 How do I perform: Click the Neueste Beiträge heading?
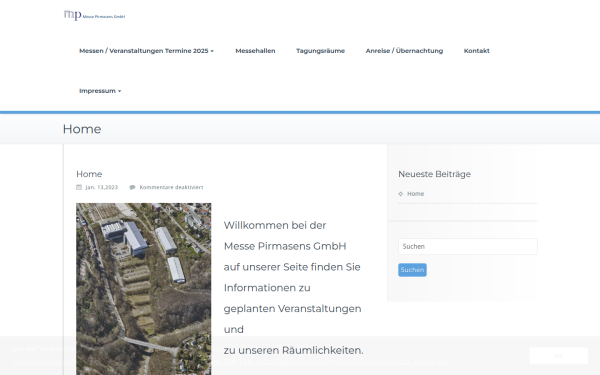(434, 174)
